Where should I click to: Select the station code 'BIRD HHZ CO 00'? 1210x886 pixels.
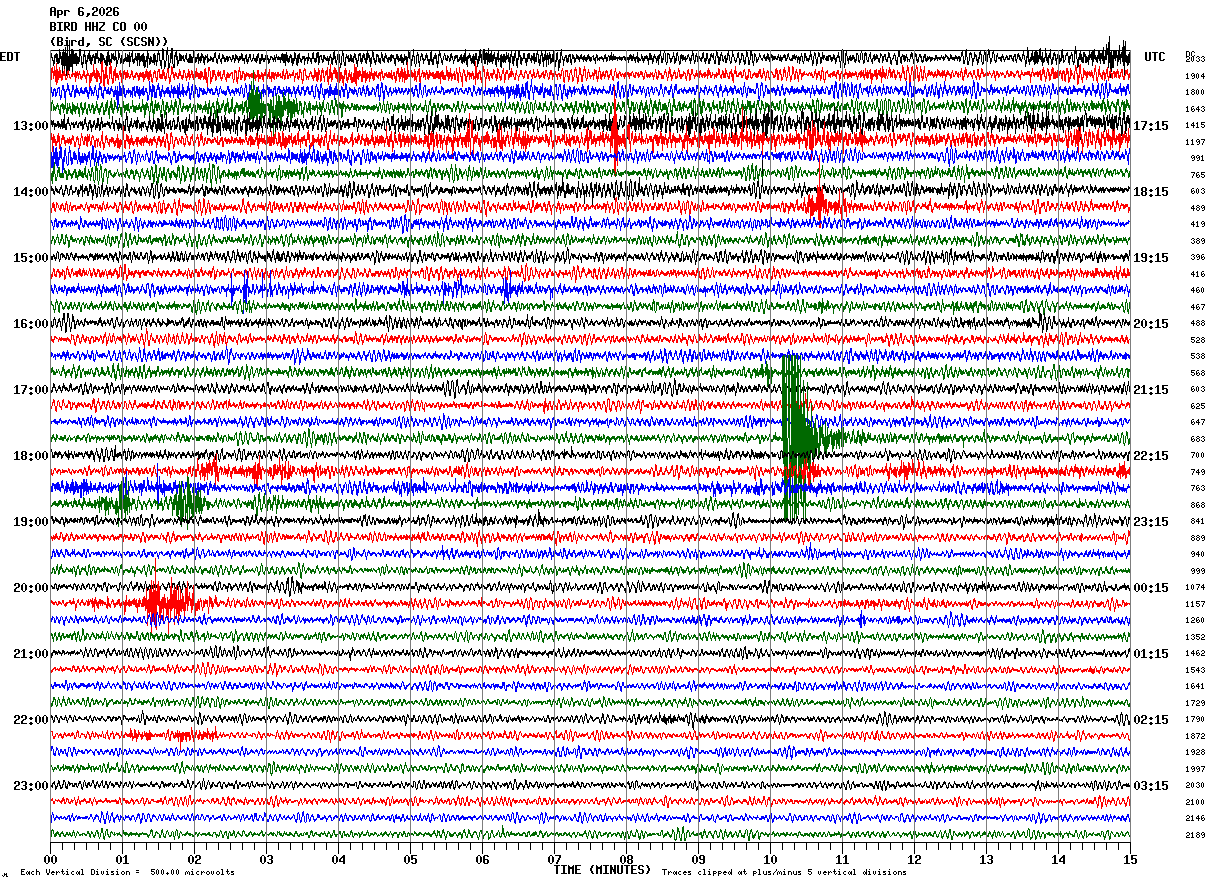(x=98, y=27)
